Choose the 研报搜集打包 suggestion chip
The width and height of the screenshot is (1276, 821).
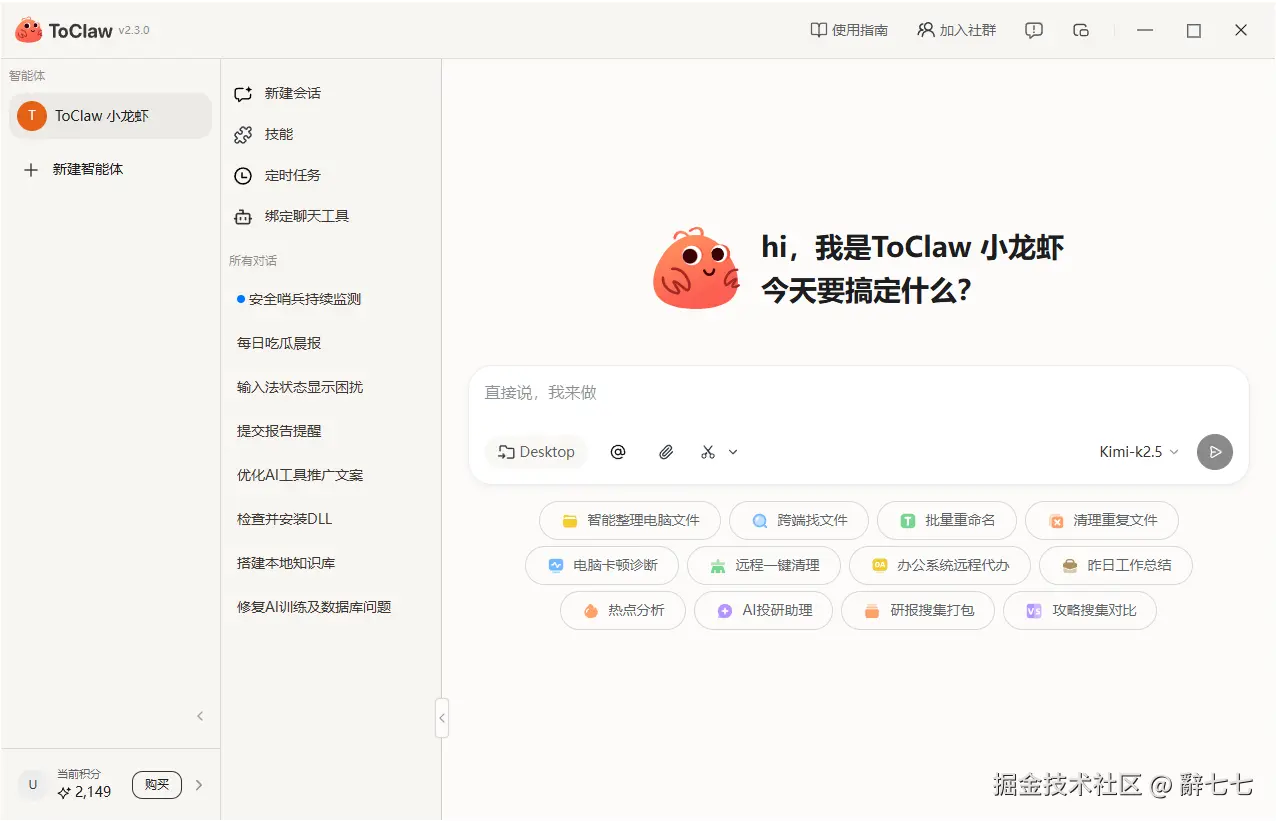[918, 610]
